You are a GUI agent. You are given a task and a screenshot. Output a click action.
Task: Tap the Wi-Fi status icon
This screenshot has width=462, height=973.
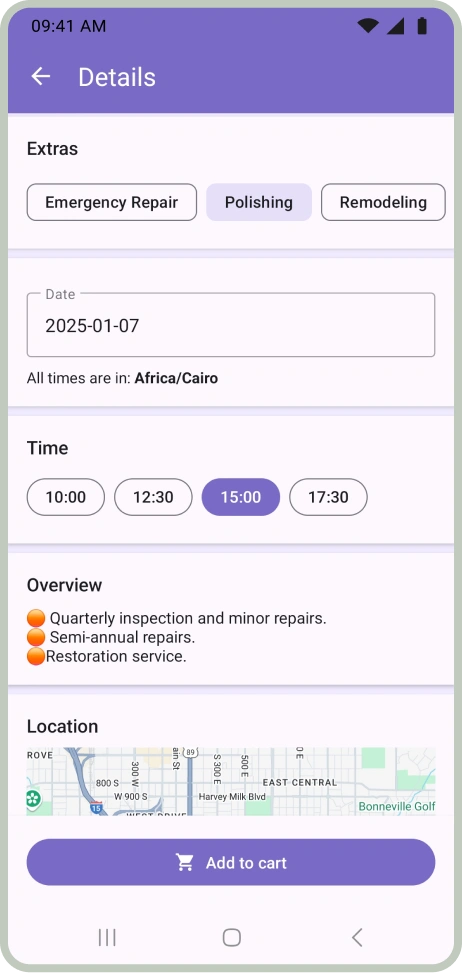point(368,25)
